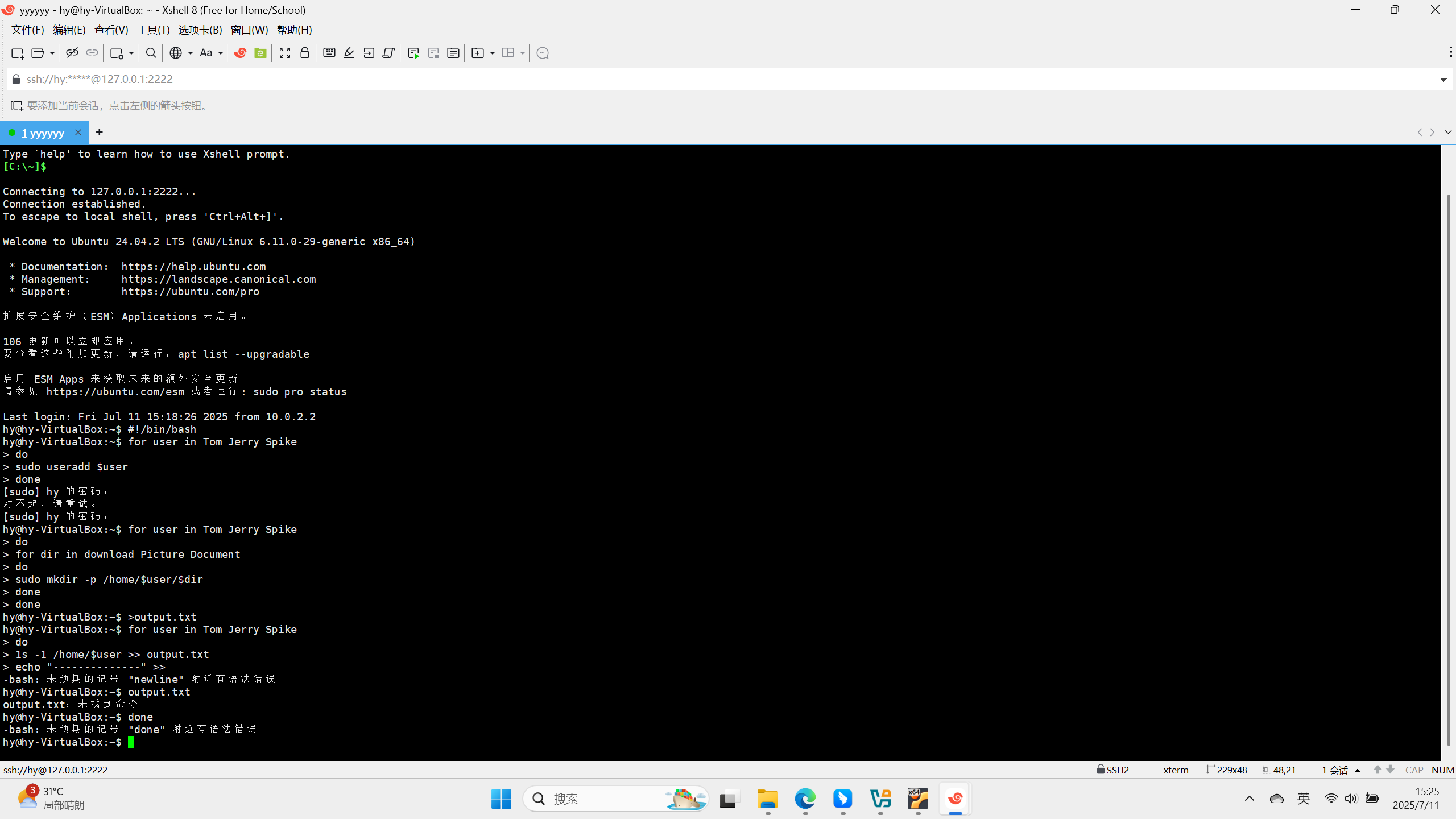This screenshot has height=819, width=1456.
Task: Open the Find search magnifier icon
Action: [x=151, y=53]
